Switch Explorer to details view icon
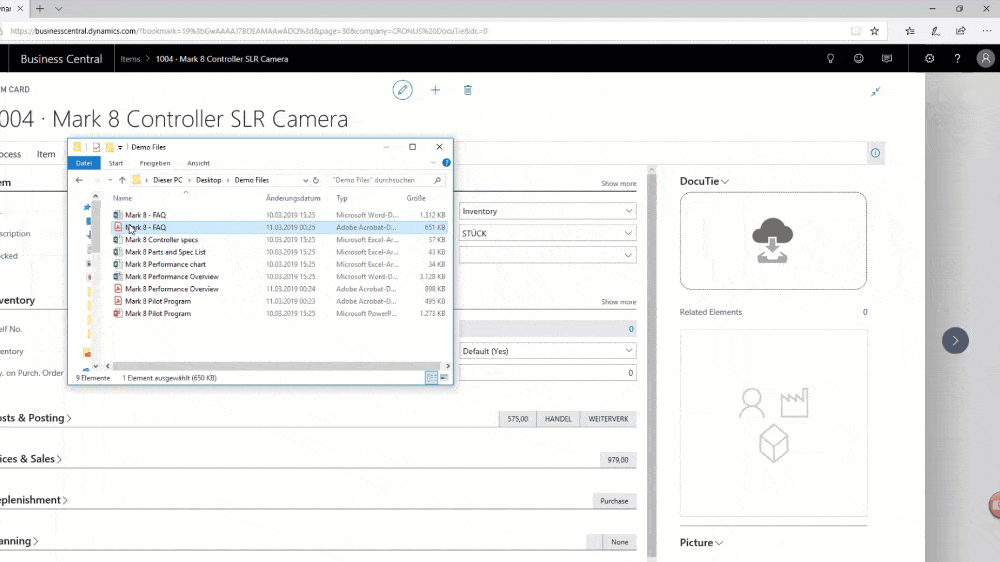Screen dimensions: 1000x562 point(432,378)
